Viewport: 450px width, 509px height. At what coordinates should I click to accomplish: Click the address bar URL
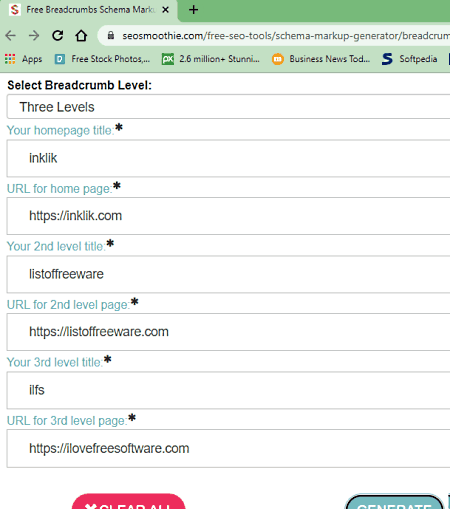click(x=286, y=36)
